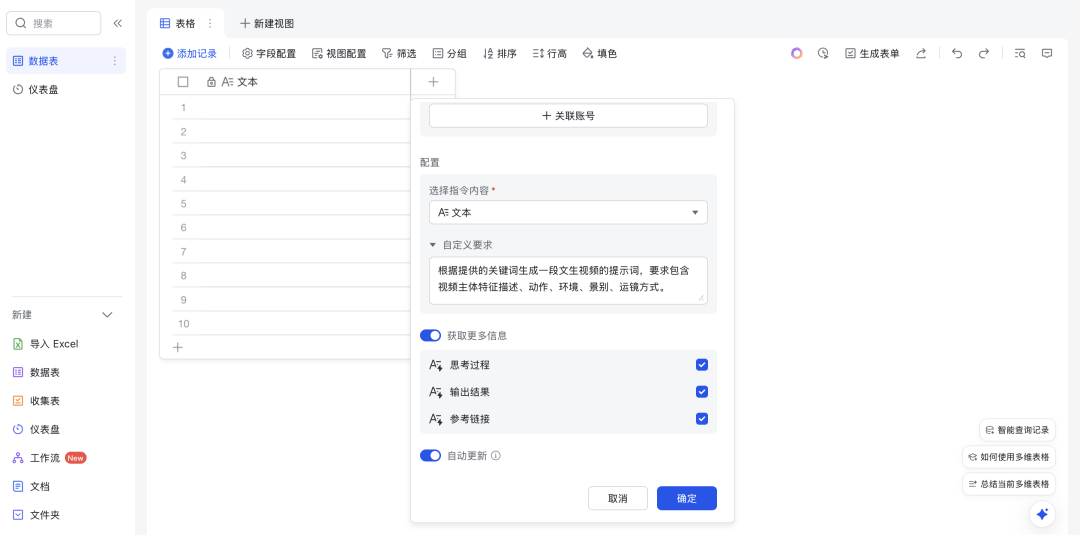Click the redo arrow icon
The image size is (1080, 535).
984,53
